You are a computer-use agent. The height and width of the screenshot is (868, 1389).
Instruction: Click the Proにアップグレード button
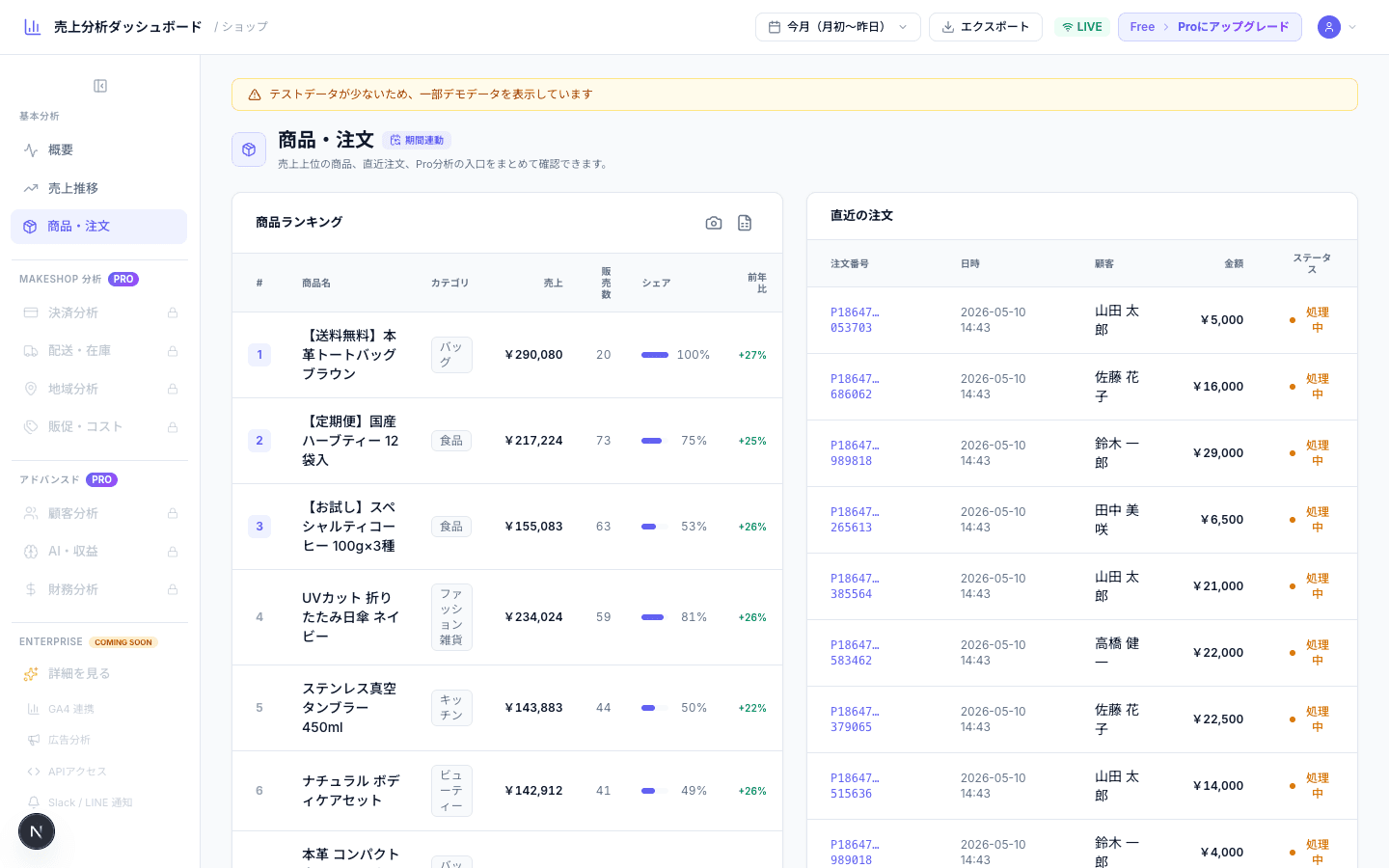coord(1210,27)
